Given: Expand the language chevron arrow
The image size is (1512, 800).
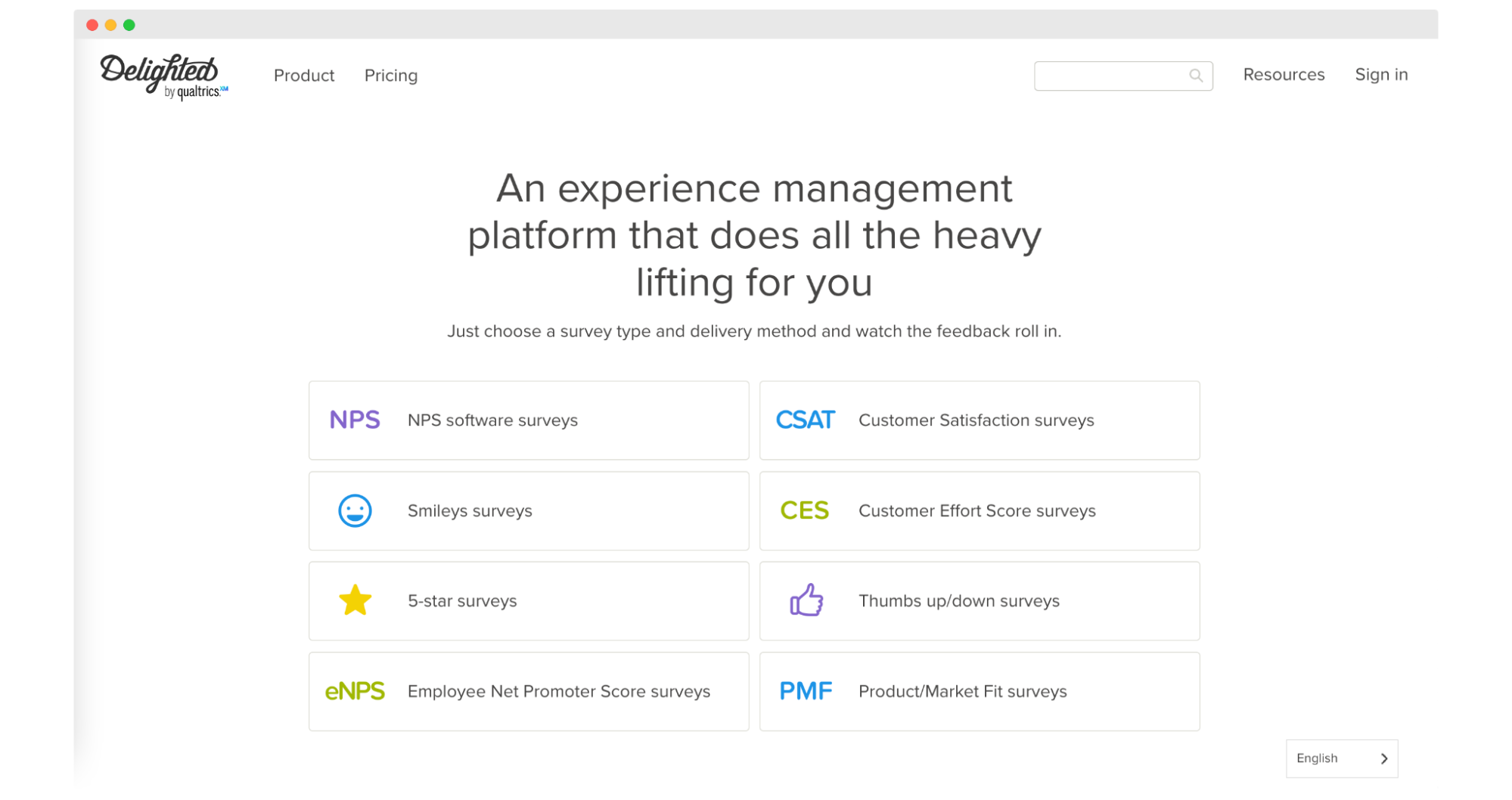Looking at the screenshot, I should point(1384,758).
